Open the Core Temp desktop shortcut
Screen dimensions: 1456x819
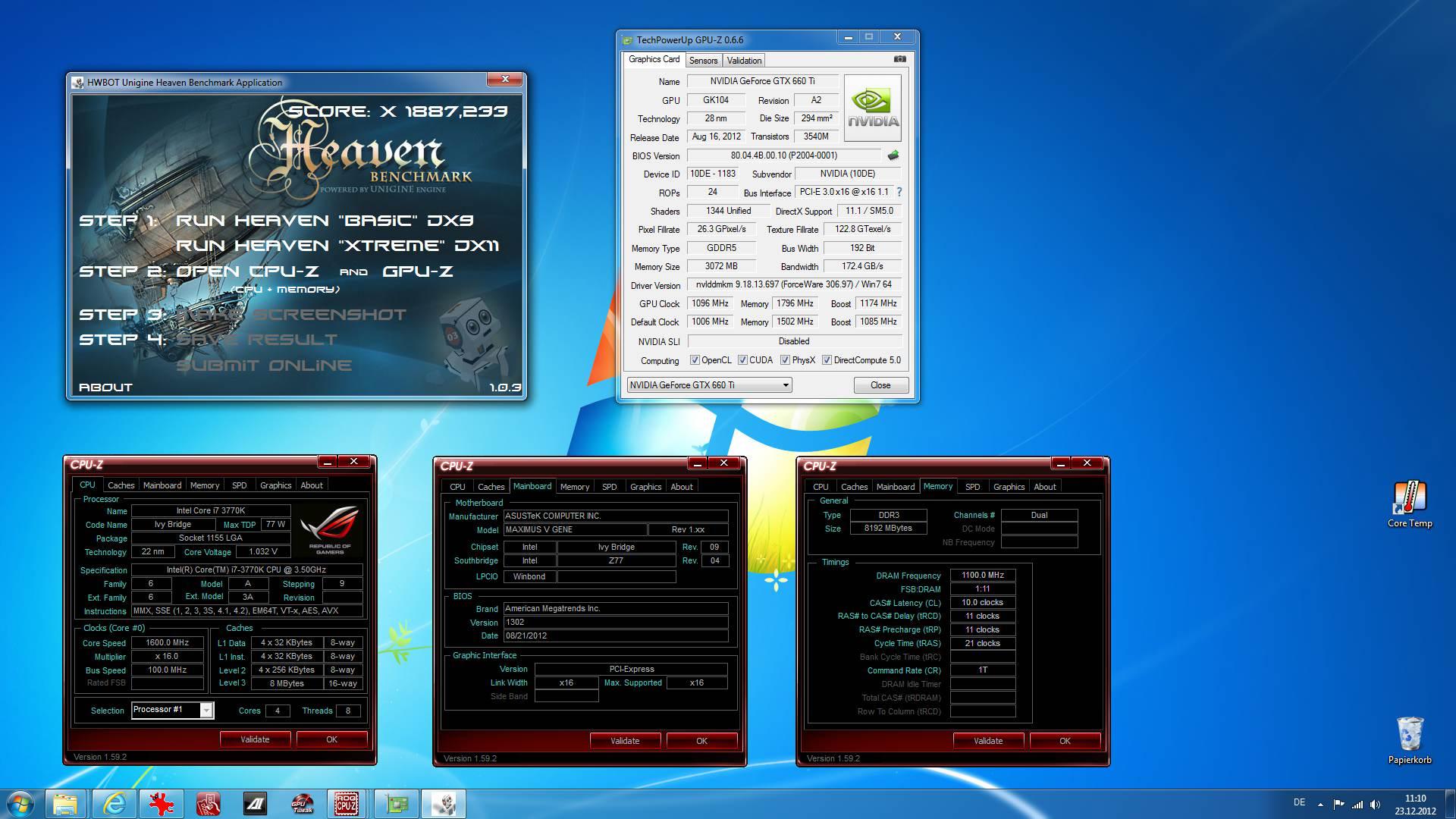click(1410, 504)
